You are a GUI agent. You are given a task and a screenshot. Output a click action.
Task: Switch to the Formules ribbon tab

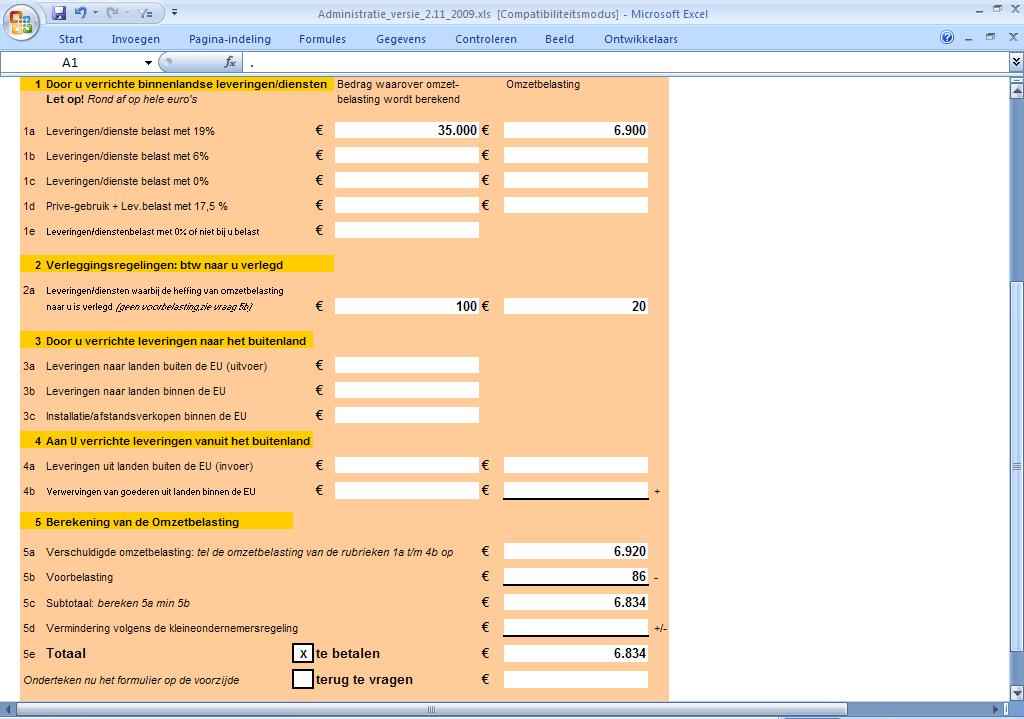click(322, 39)
